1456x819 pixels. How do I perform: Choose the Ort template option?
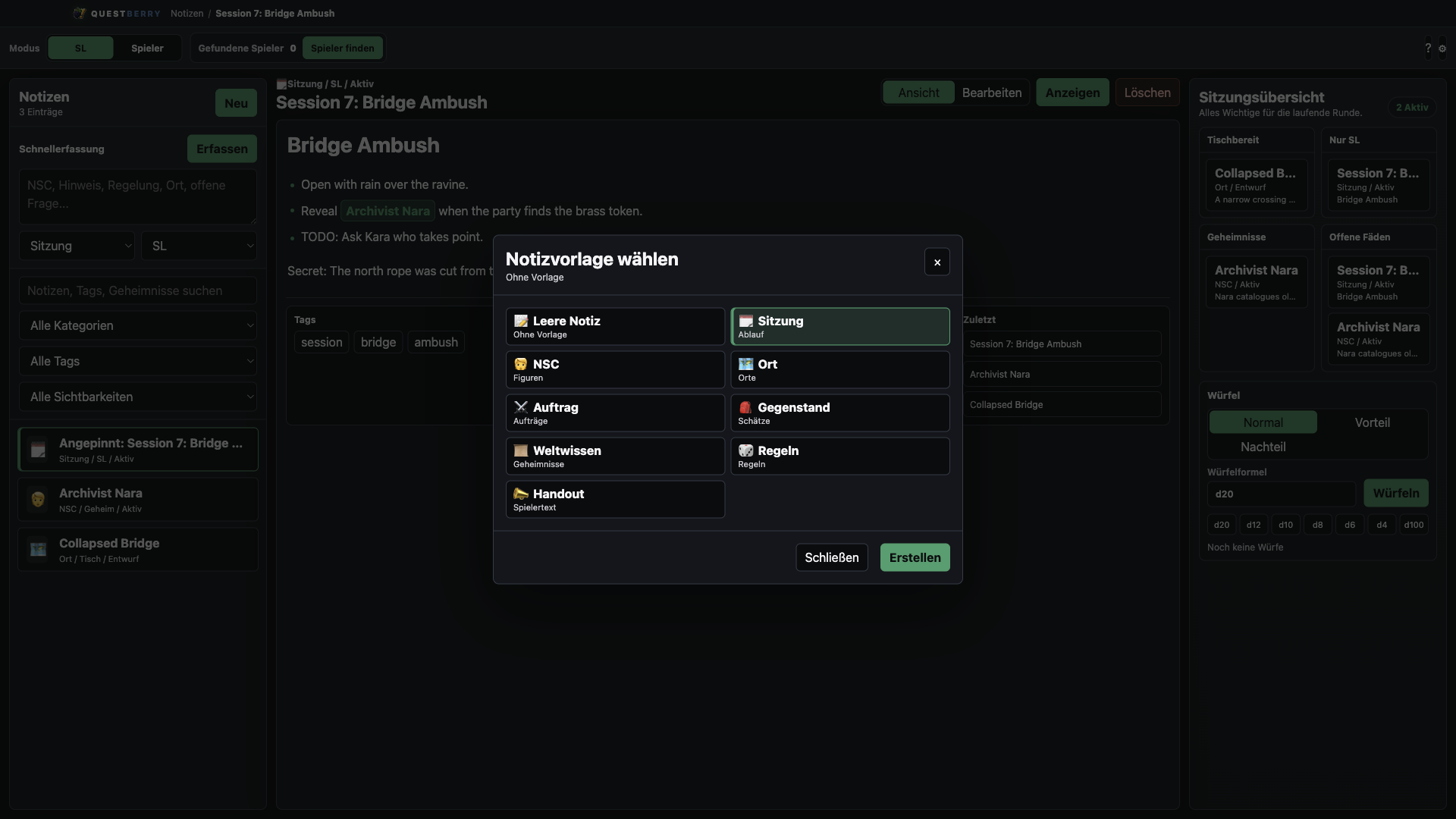click(840, 370)
